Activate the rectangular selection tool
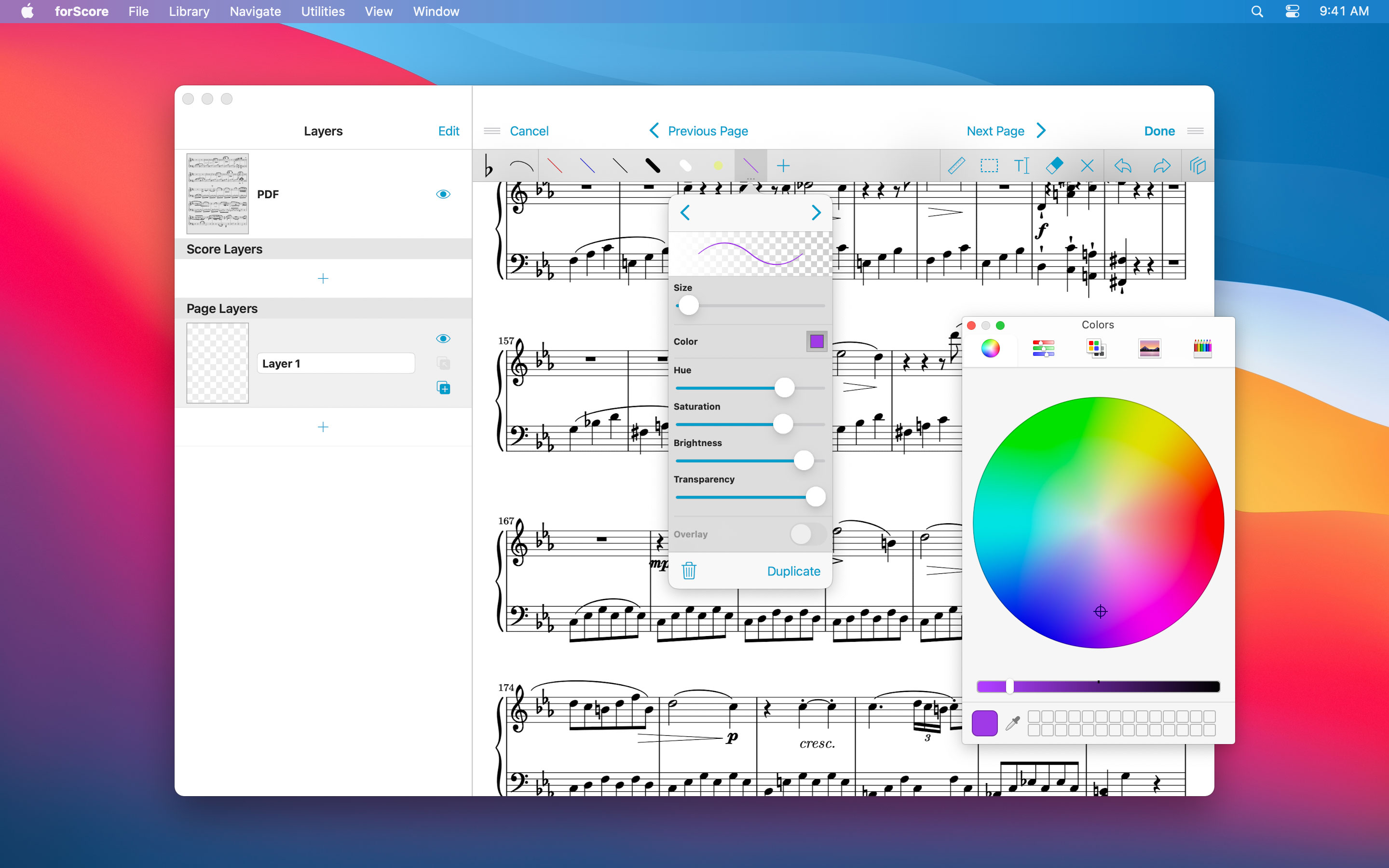Screen dimensions: 1389x868 (989, 166)
